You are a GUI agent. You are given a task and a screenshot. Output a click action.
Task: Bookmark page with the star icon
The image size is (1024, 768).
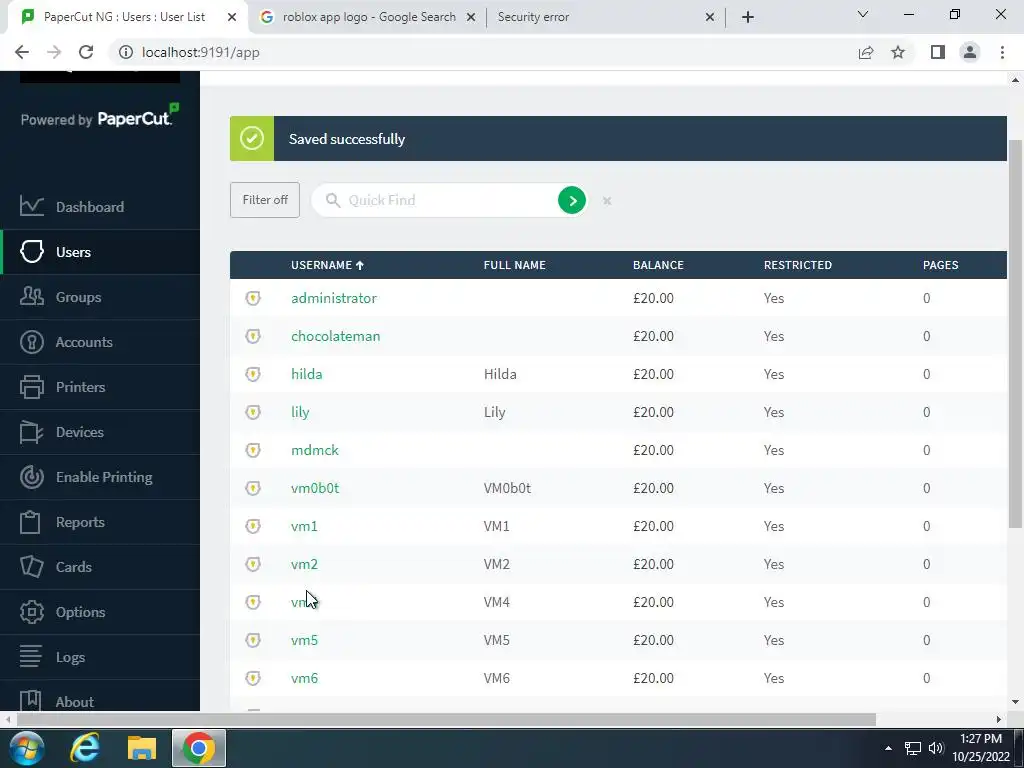point(898,52)
